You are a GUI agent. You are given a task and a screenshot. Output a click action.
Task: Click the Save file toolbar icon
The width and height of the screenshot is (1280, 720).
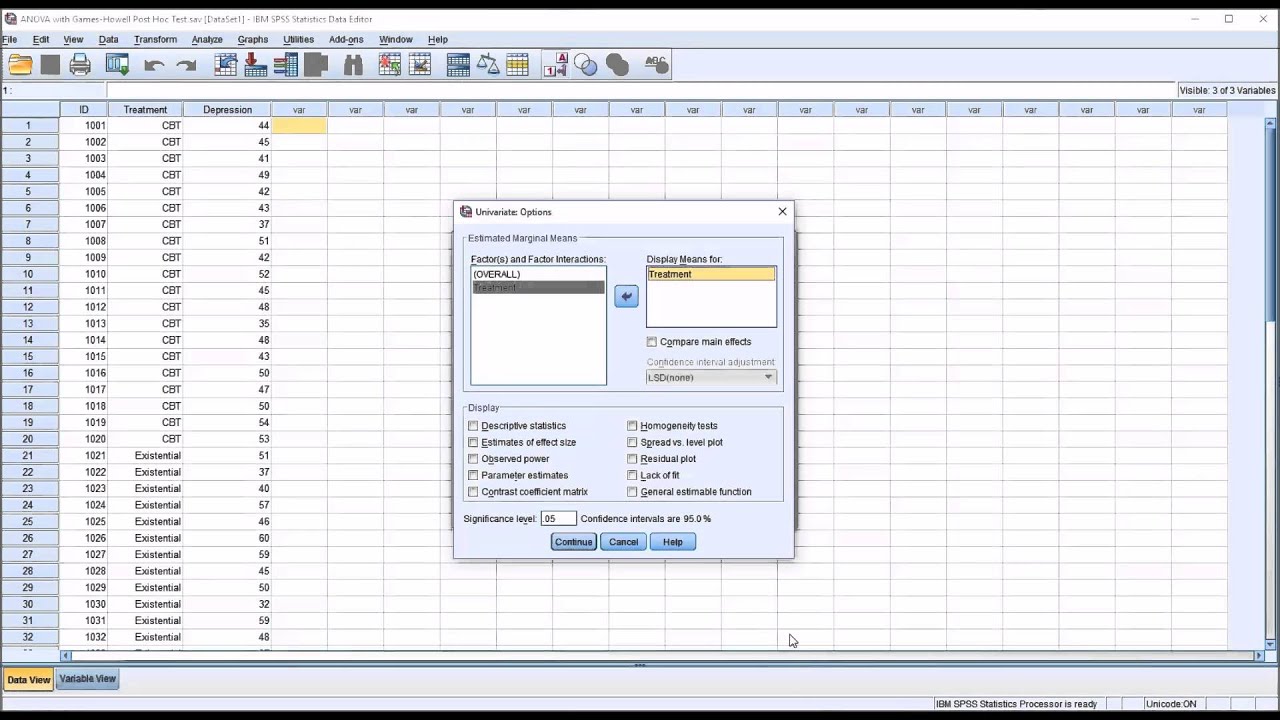(x=50, y=65)
